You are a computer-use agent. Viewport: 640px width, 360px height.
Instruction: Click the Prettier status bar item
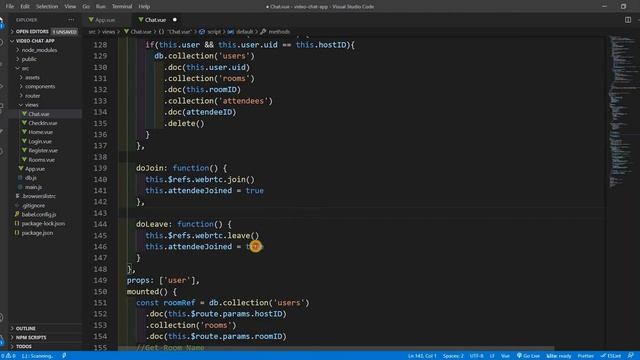tap(585, 356)
